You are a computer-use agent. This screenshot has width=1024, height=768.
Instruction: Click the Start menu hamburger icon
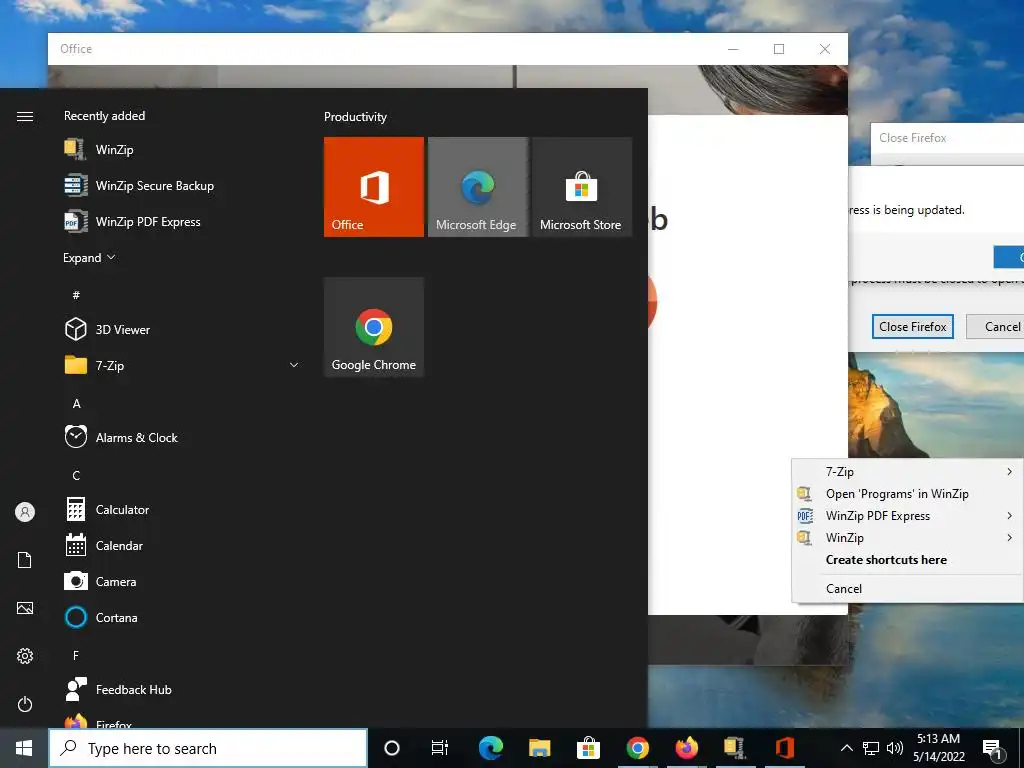click(x=25, y=116)
